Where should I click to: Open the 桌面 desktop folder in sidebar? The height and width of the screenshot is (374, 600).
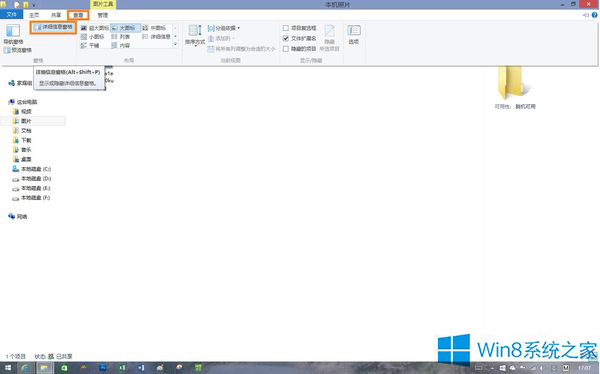22,159
